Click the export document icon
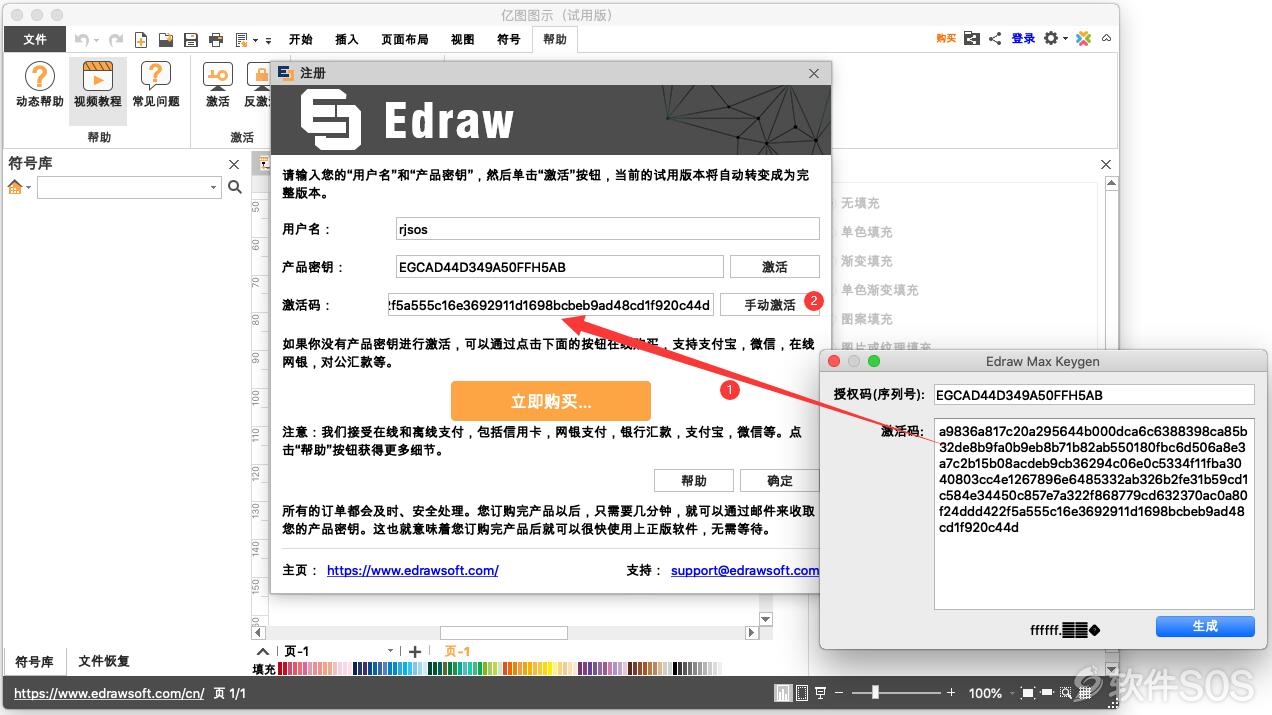1272x715 pixels. coord(241,39)
